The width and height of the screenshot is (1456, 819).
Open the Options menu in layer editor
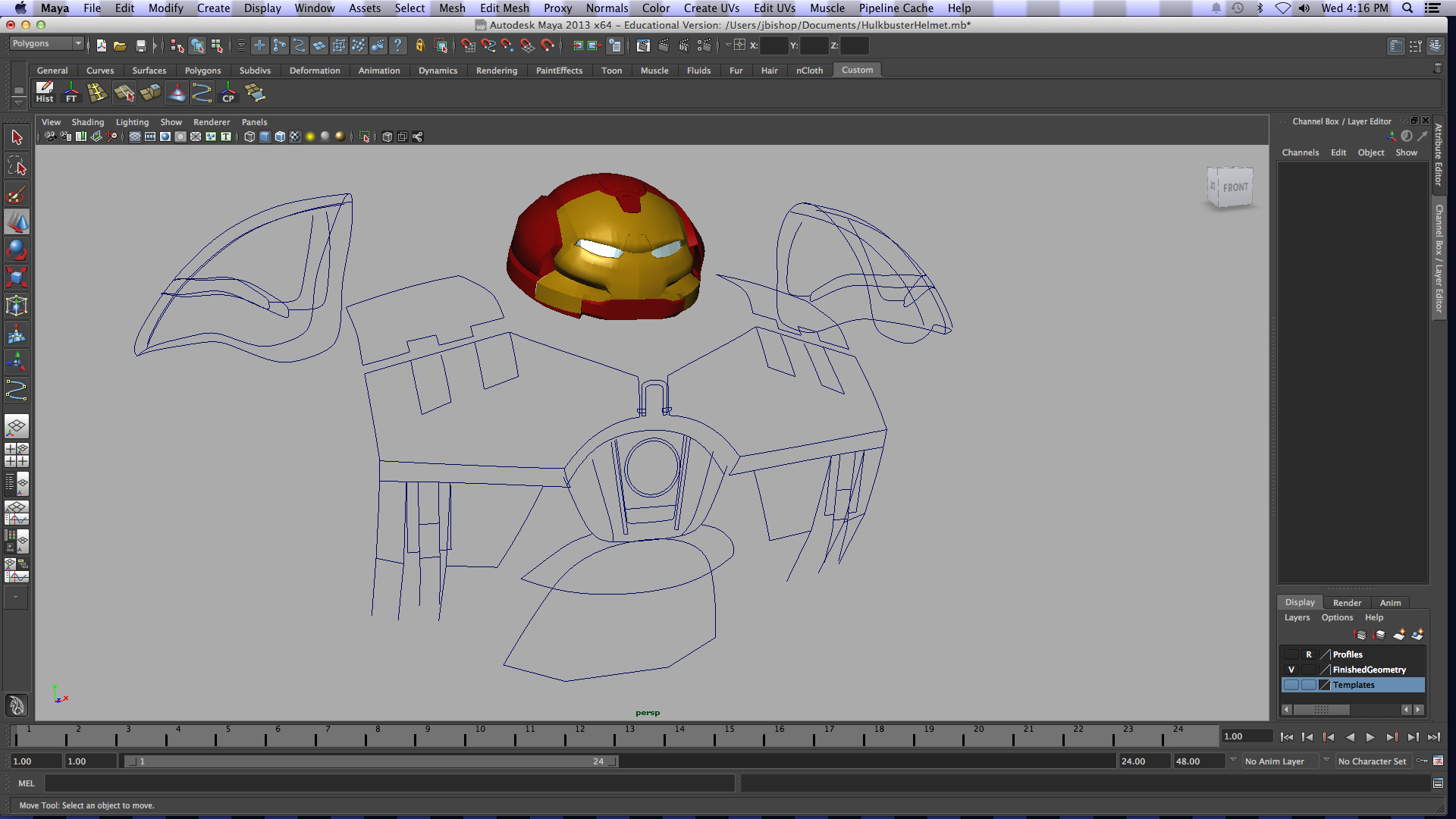pos(1337,617)
